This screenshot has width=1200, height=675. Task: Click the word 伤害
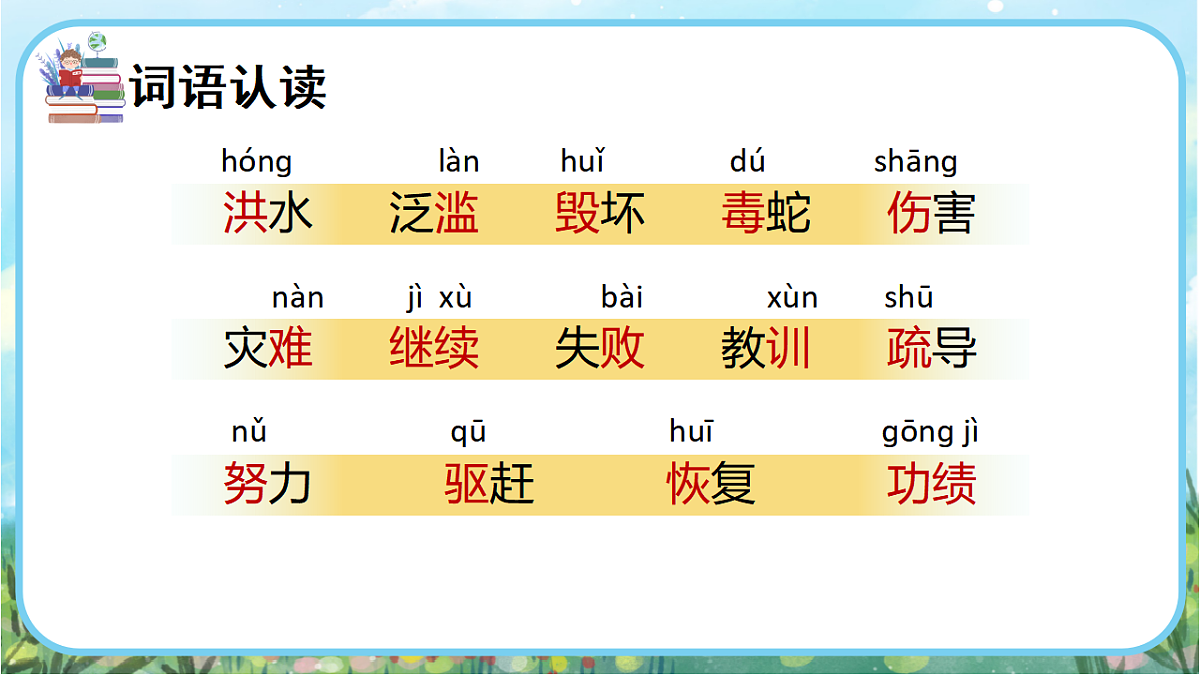(x=931, y=214)
